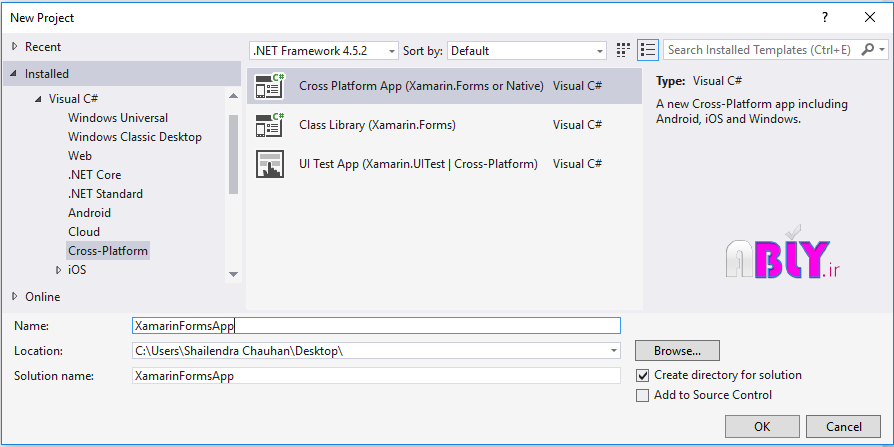Image resolution: width=894 pixels, height=447 pixels.
Task: Open the .NET Framework version dropdown
Action: point(324,51)
